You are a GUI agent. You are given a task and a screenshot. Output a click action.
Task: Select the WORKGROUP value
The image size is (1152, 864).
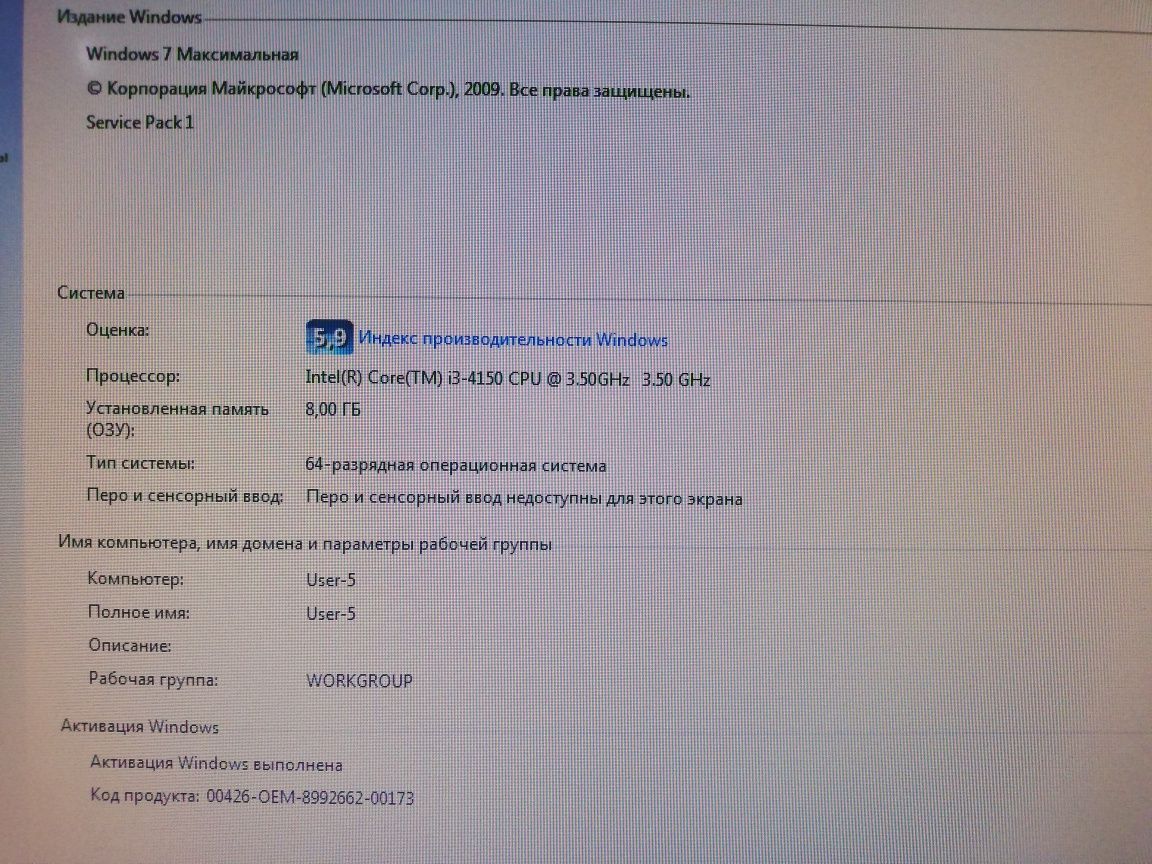(x=359, y=681)
